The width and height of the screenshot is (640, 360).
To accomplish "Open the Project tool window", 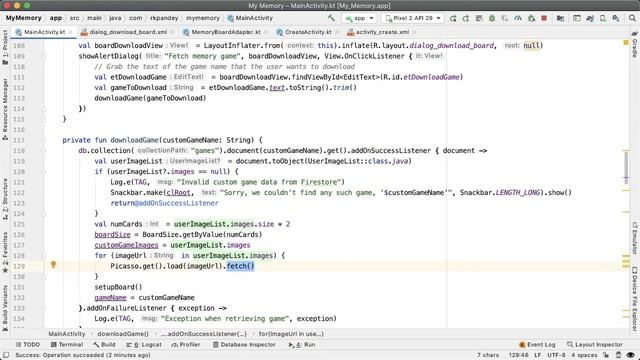I will 5,47.
